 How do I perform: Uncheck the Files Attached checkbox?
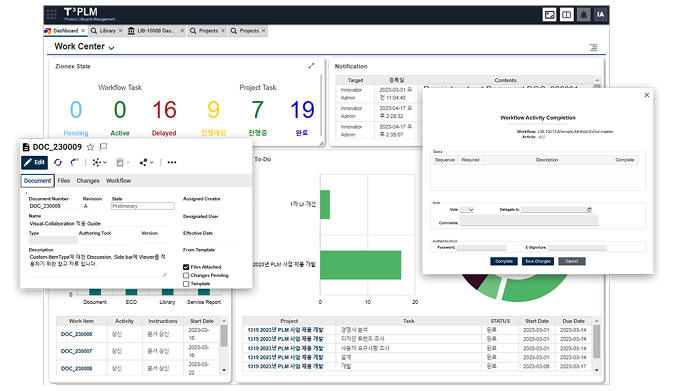tap(186, 267)
